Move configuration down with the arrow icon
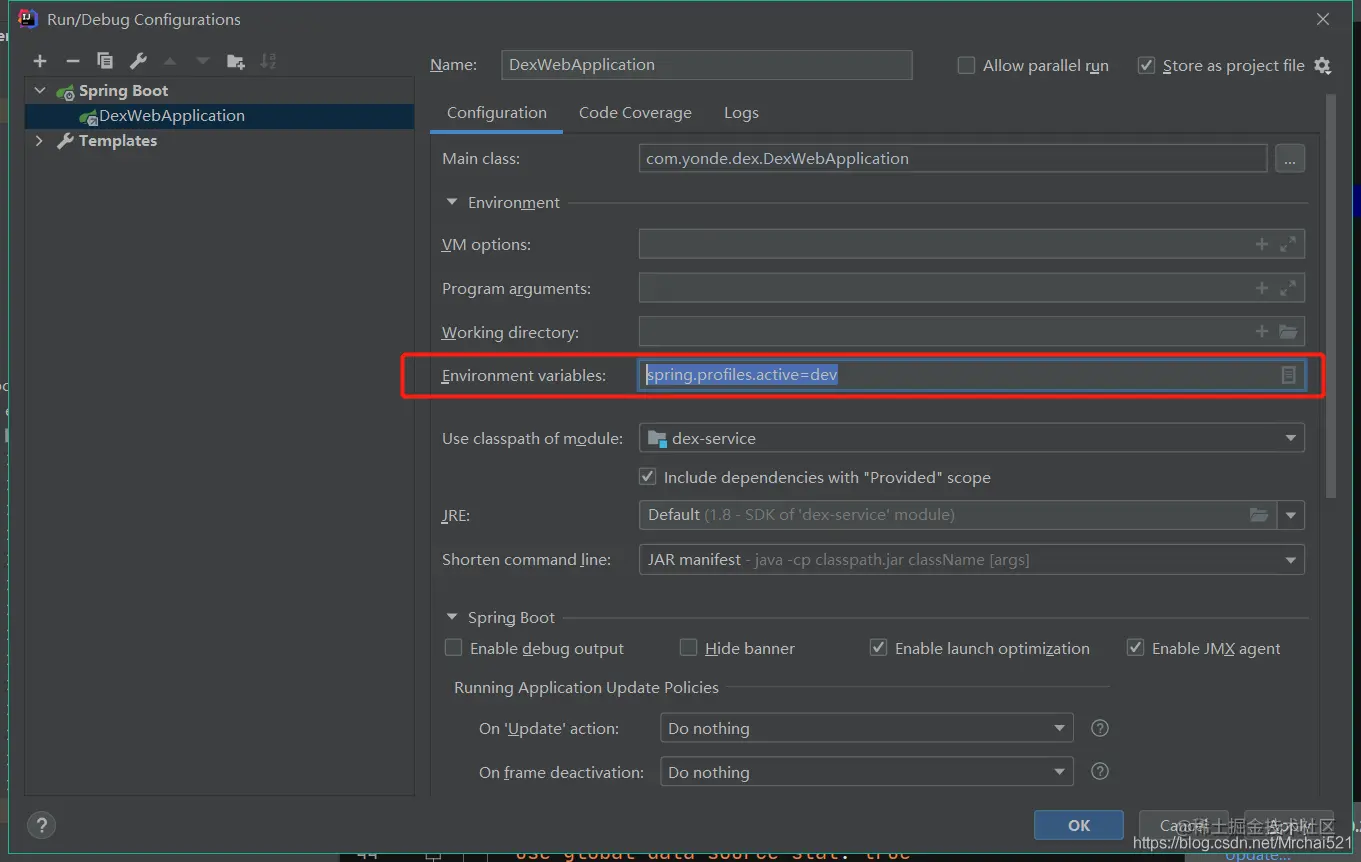 point(203,61)
